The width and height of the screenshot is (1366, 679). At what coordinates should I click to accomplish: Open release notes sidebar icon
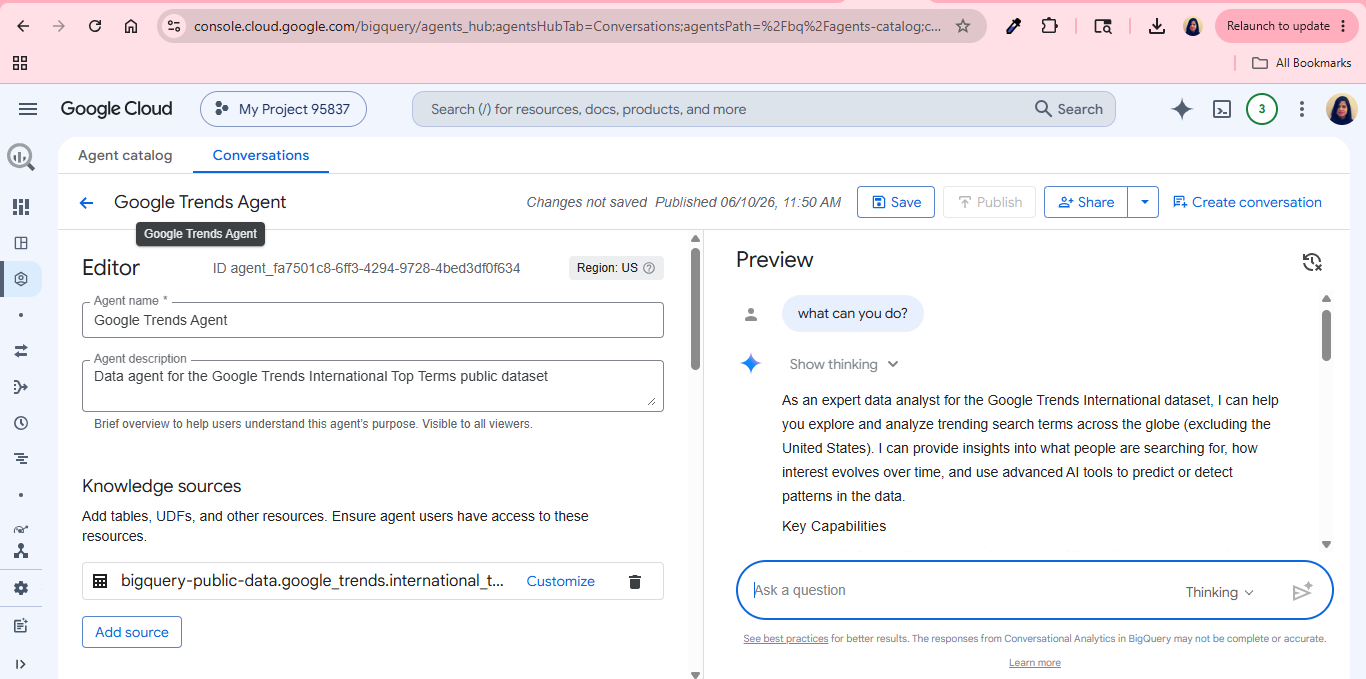(x=21, y=626)
